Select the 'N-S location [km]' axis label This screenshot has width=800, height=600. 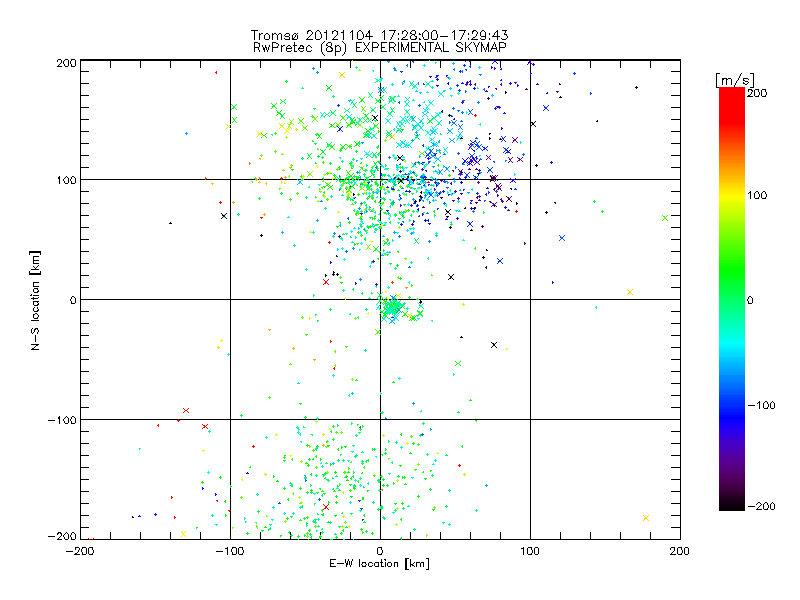click(x=35, y=300)
